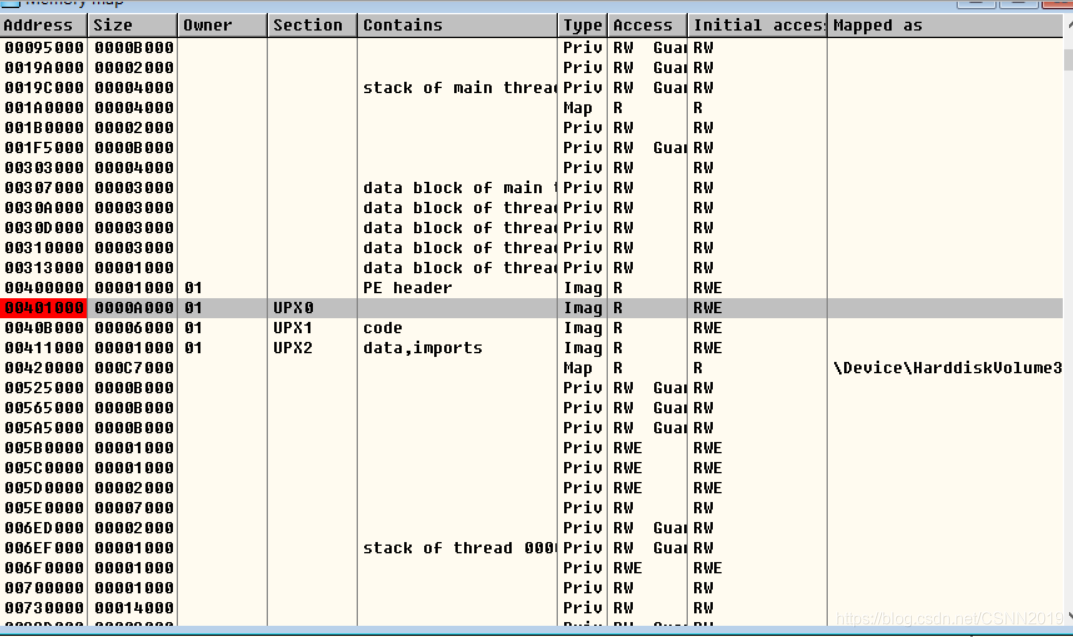Select address 00307000 data block row

click(532, 187)
